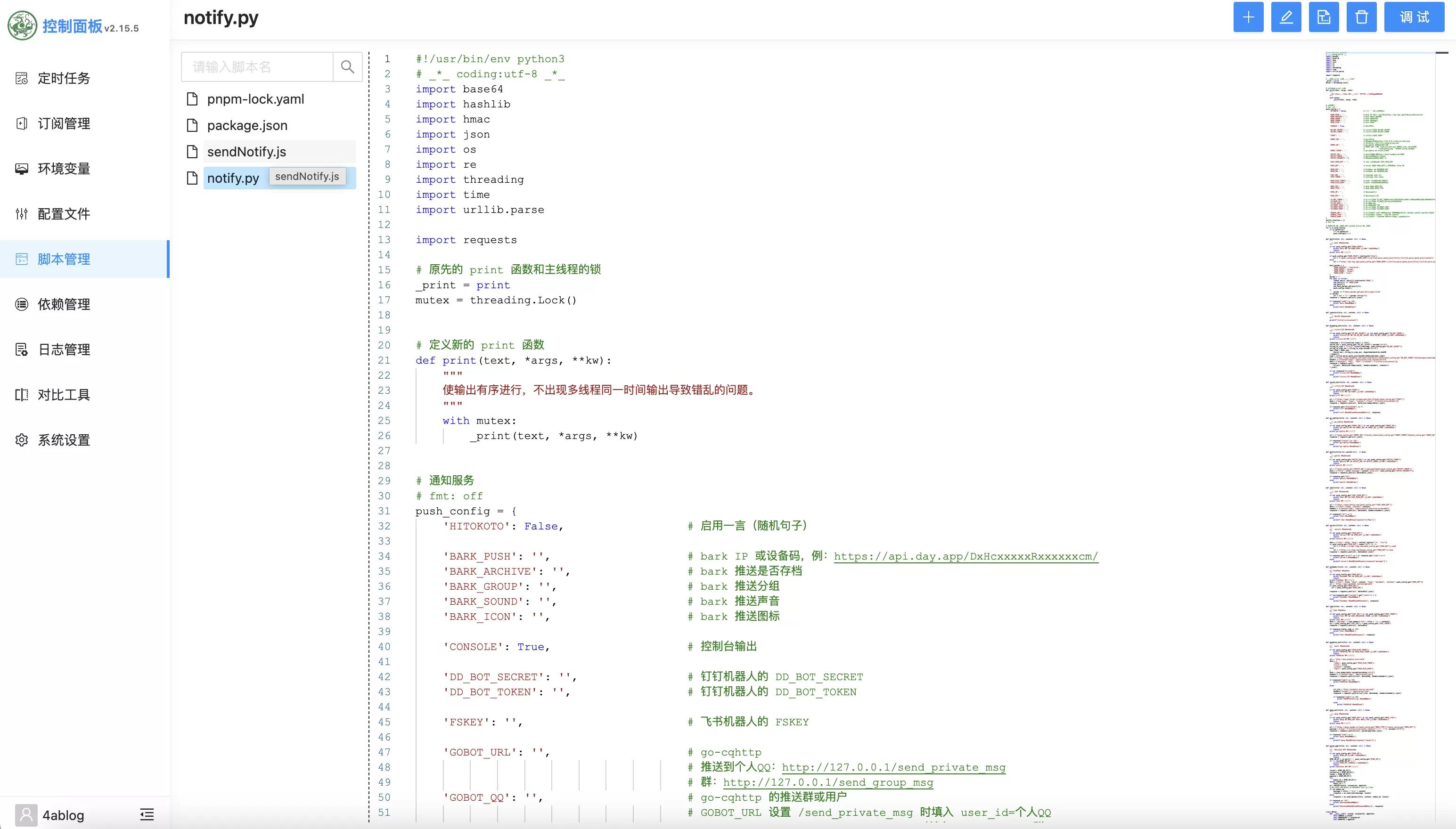Image resolution: width=1456 pixels, height=829 pixels.
Task: Click the plus icon to create a script
Action: point(1248,17)
